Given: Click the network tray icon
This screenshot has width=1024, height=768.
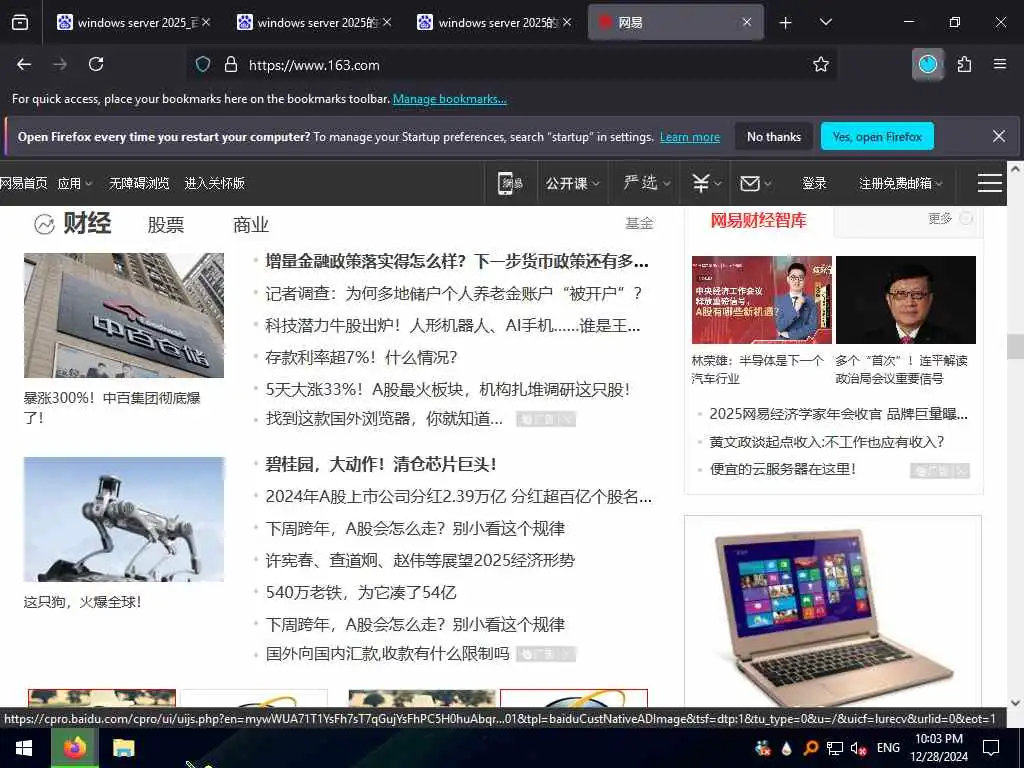Looking at the screenshot, I should tap(835, 748).
